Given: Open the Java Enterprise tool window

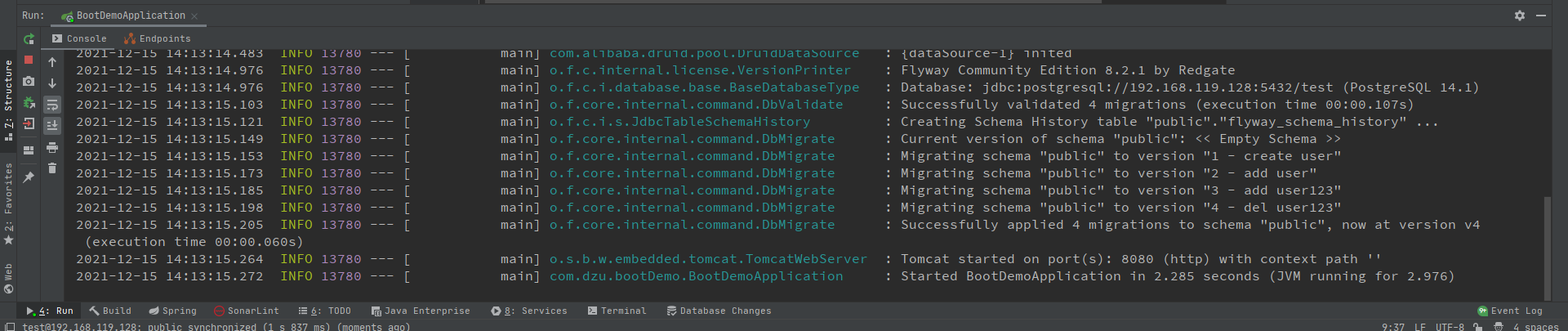Looking at the screenshot, I should pos(421,311).
